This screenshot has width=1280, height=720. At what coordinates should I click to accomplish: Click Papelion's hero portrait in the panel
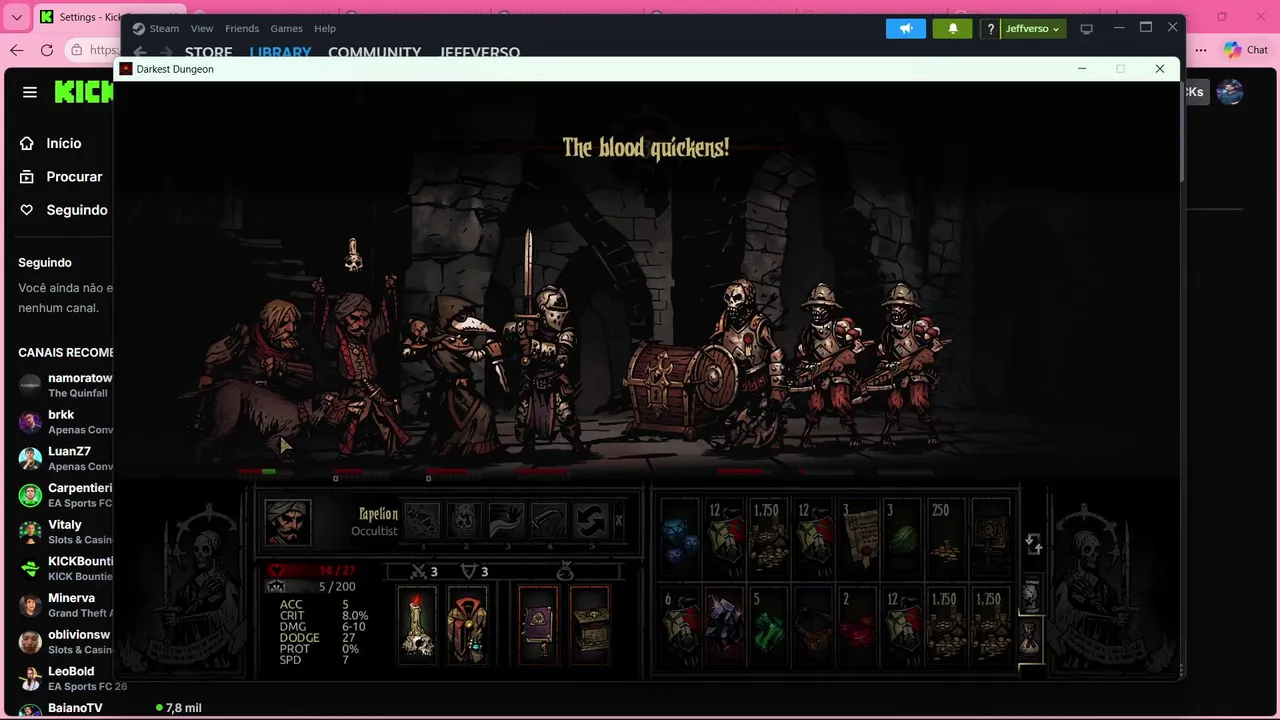[288, 522]
